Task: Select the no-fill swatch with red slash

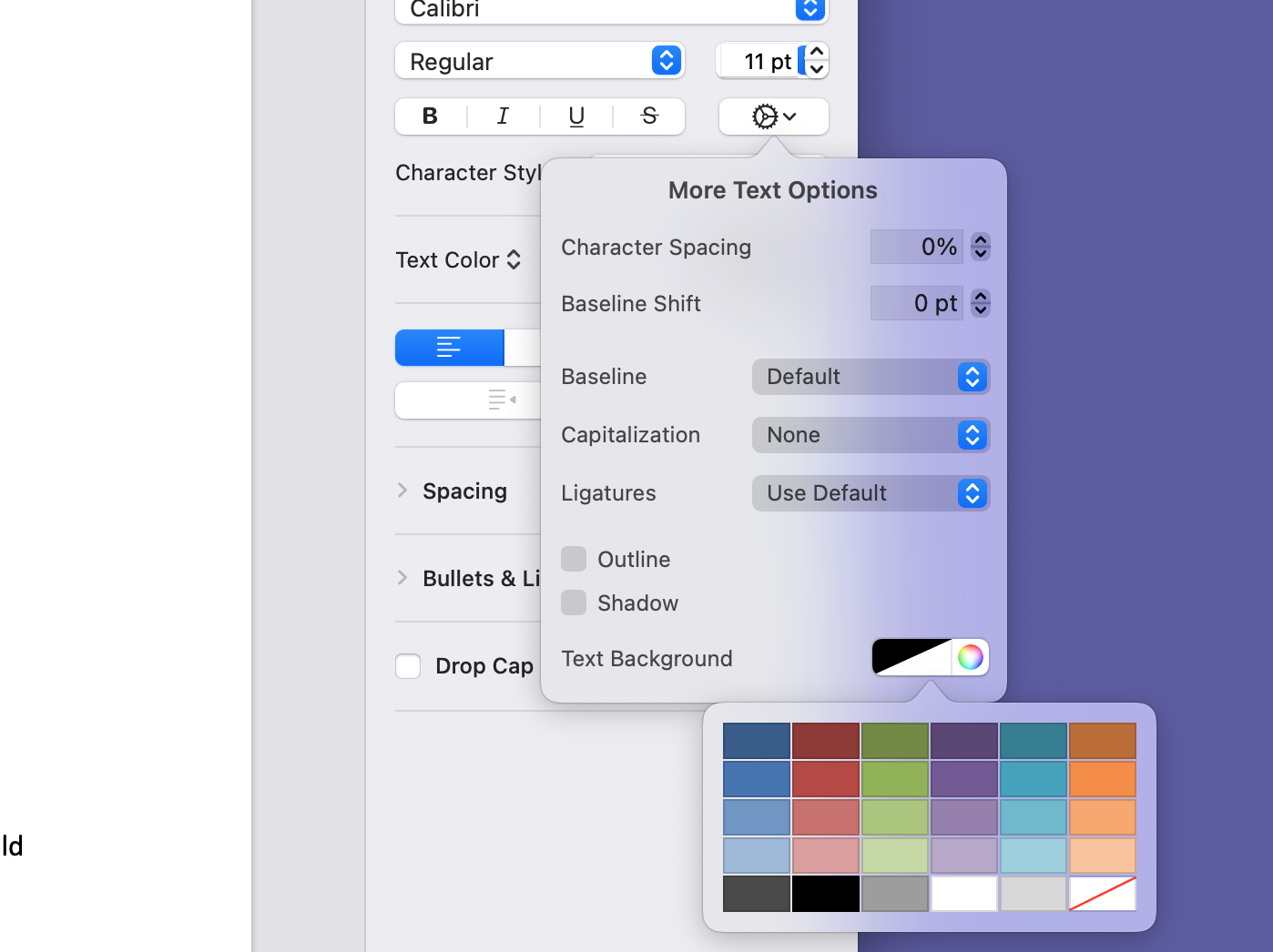Action: pos(1103,894)
